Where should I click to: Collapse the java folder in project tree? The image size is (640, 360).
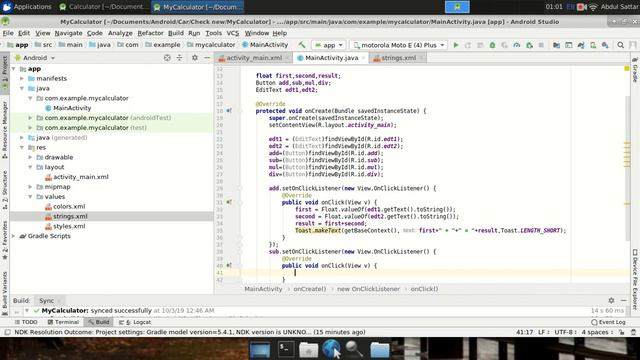click(x=22, y=88)
